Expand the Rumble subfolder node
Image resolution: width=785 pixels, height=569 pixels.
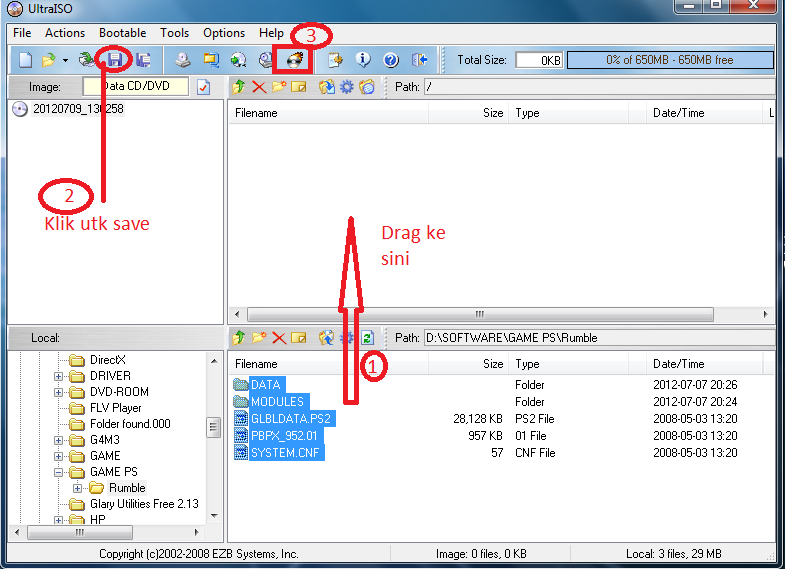click(x=78, y=488)
